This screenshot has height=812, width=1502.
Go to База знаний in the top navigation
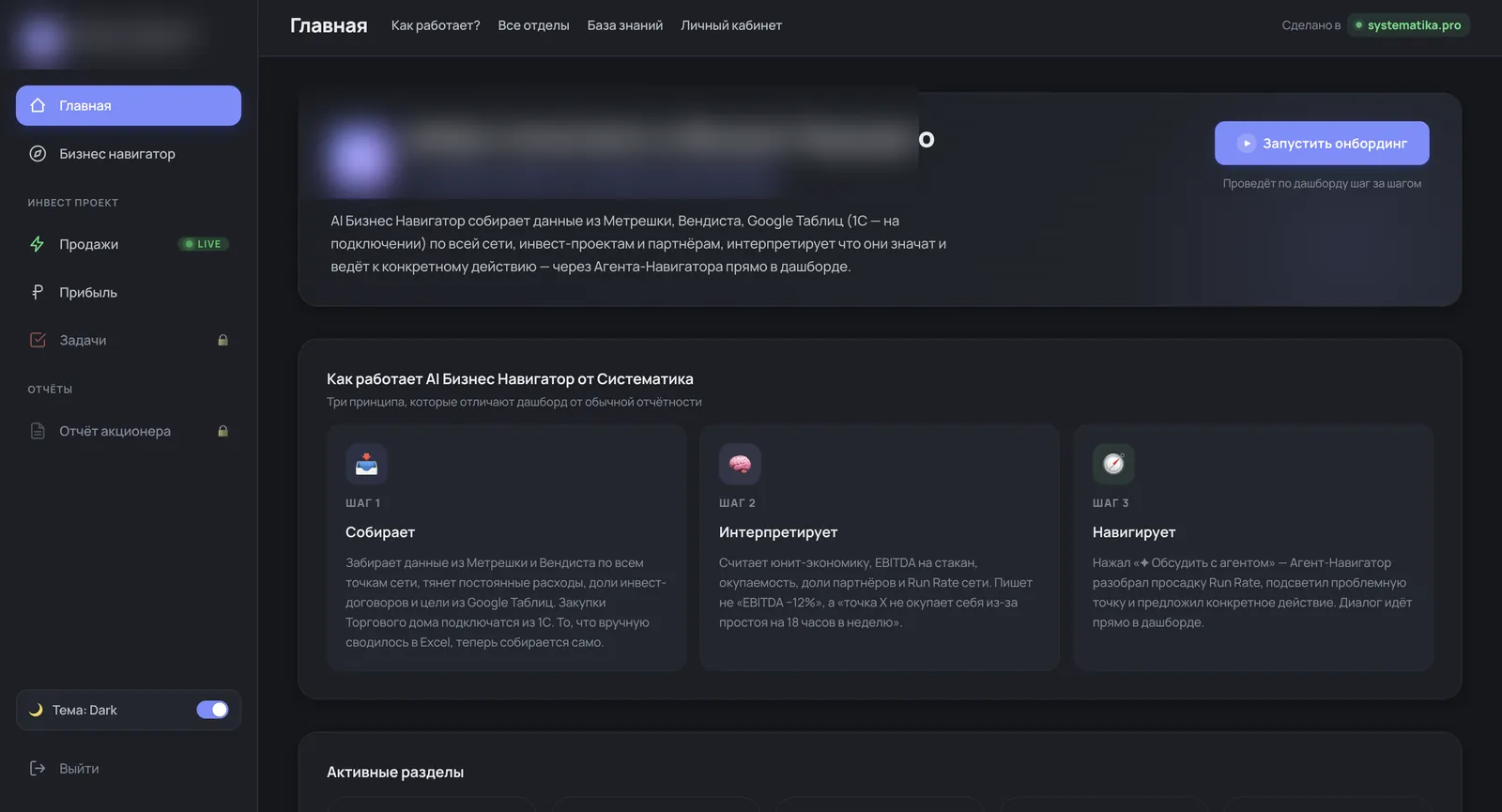point(625,25)
